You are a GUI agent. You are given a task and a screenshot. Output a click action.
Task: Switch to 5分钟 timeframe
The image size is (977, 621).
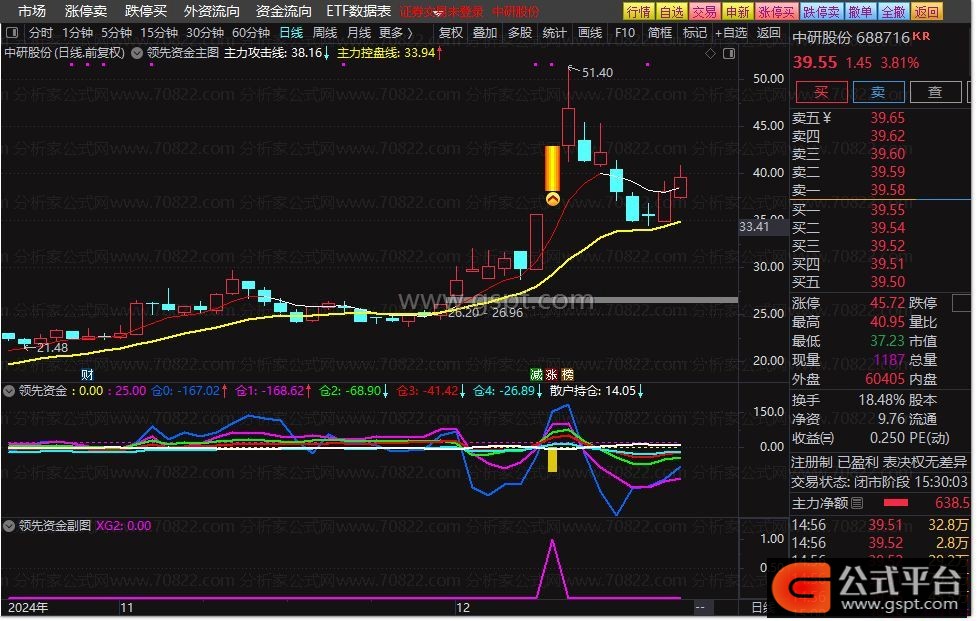coord(117,32)
